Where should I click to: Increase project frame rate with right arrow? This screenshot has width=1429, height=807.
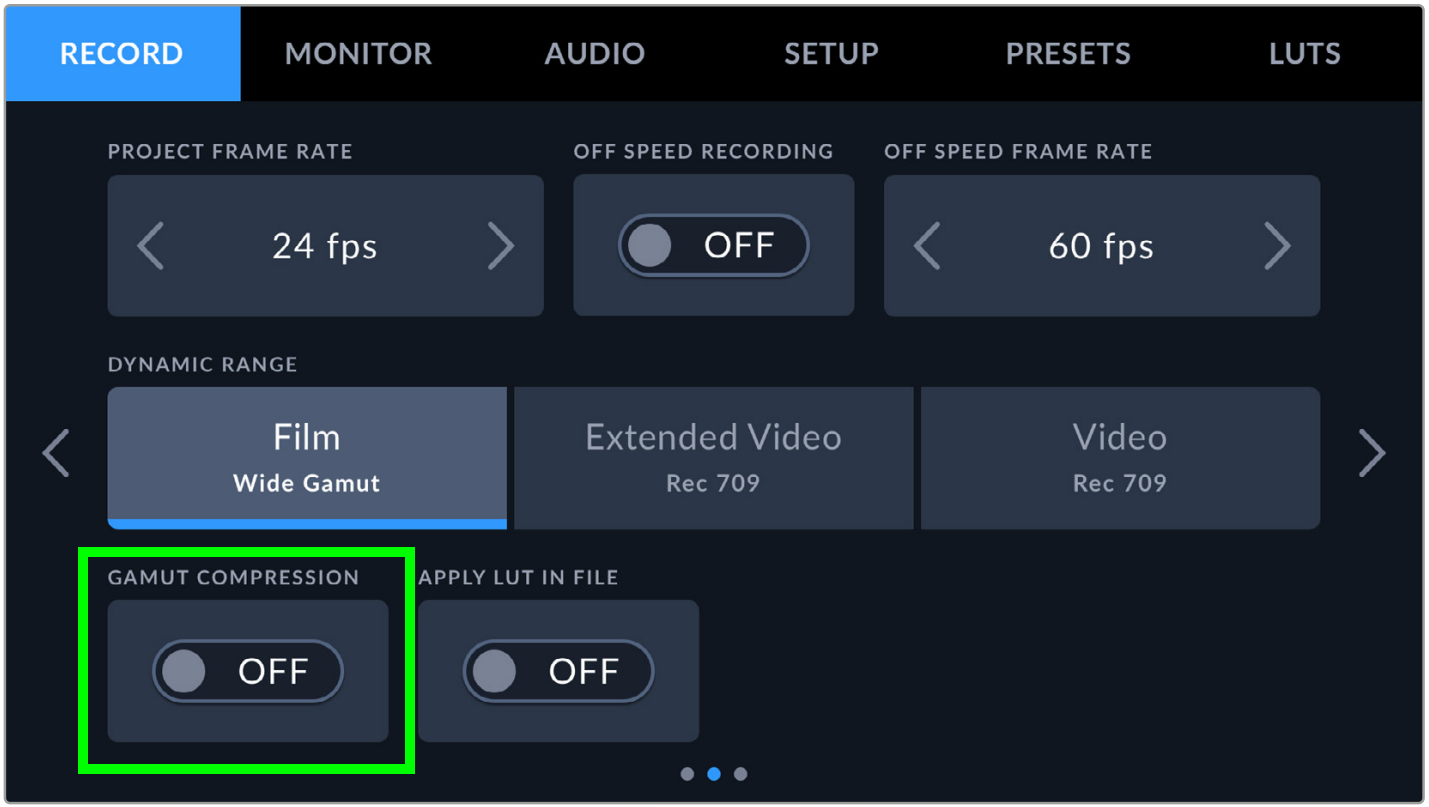click(x=500, y=246)
